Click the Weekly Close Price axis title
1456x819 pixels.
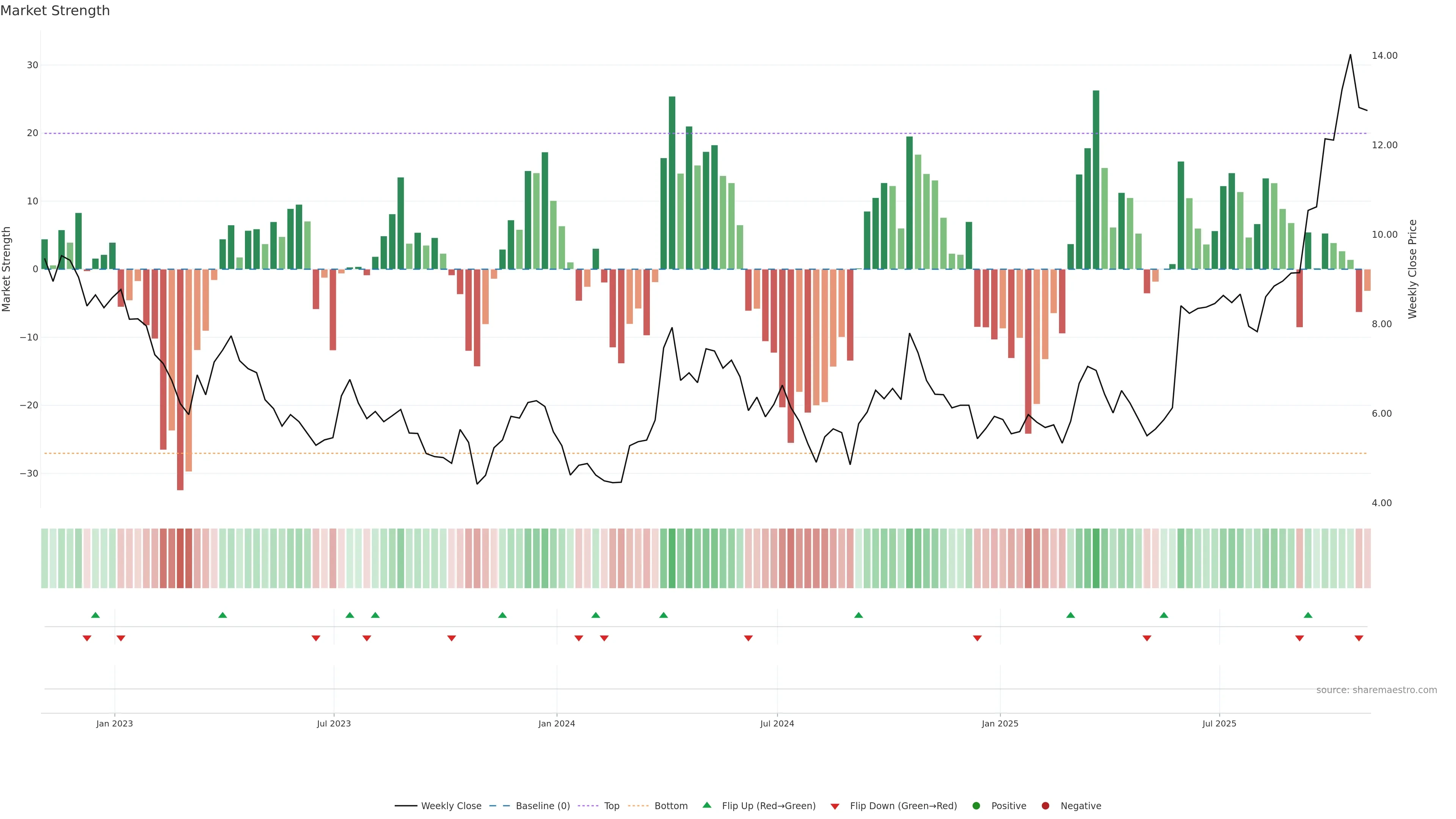1412,269
